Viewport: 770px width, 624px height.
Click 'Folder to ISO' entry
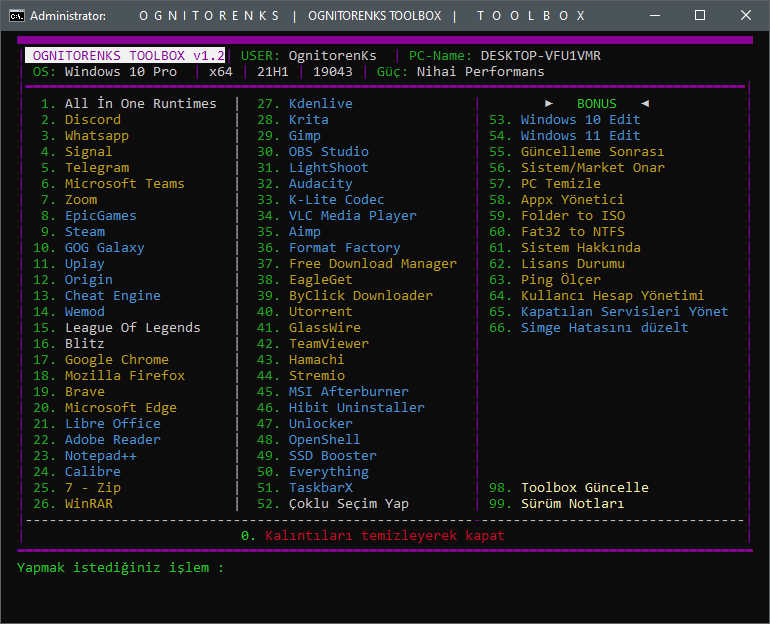[573, 216]
